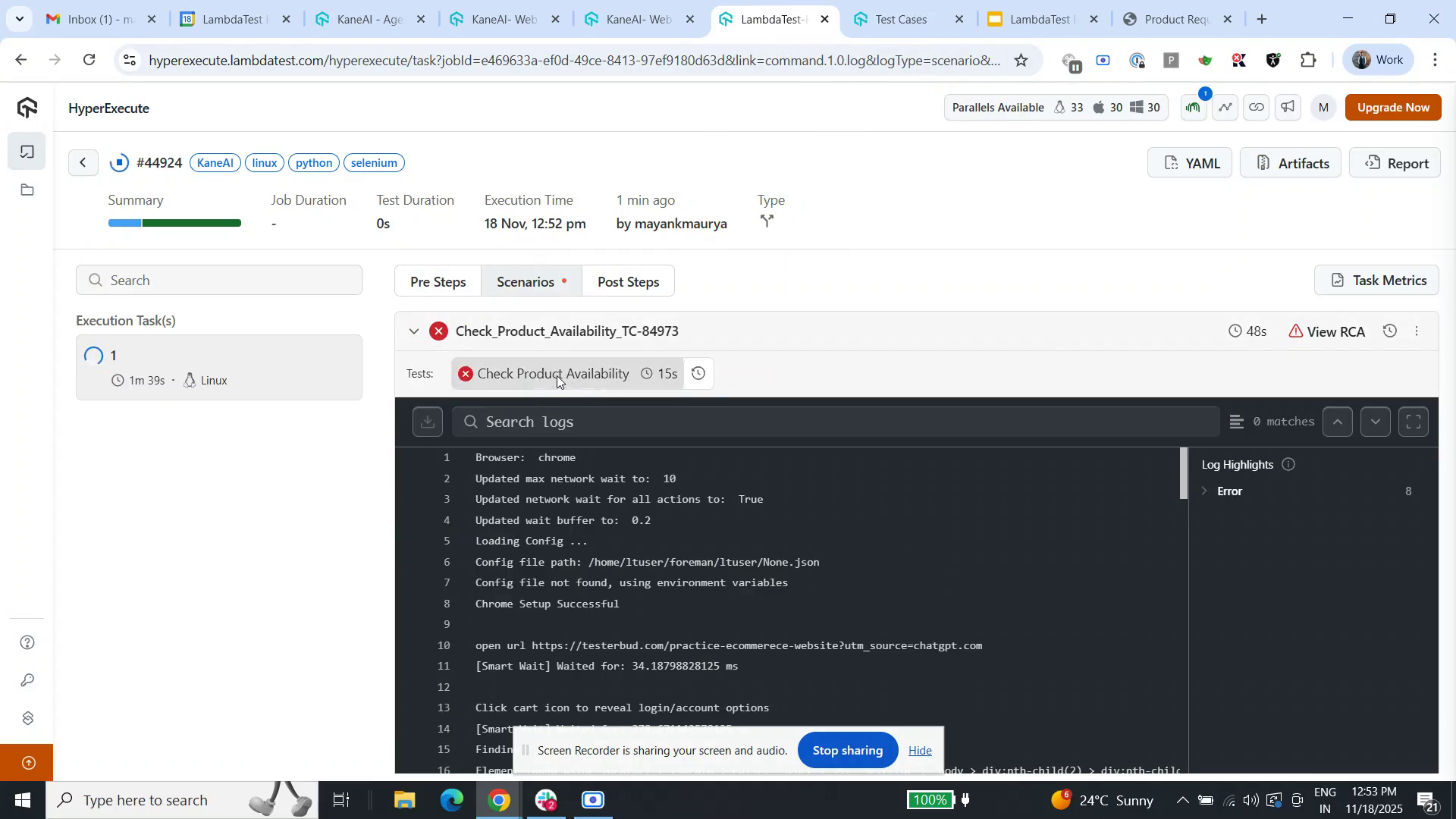Open Task Metrics panel
This screenshot has width=1456, height=819.
[x=1377, y=280]
